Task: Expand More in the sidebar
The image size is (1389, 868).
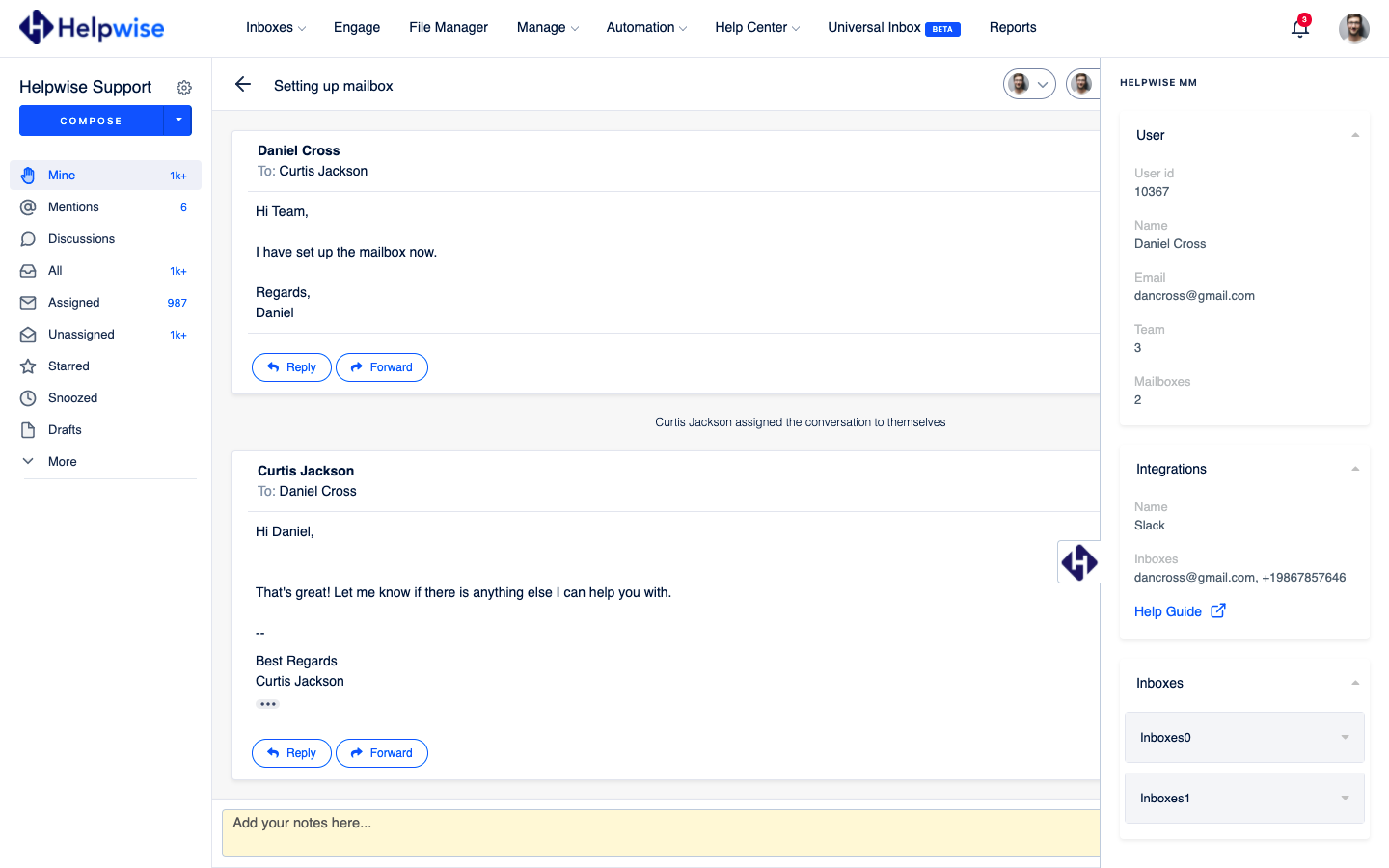Action: pyautogui.click(x=63, y=462)
